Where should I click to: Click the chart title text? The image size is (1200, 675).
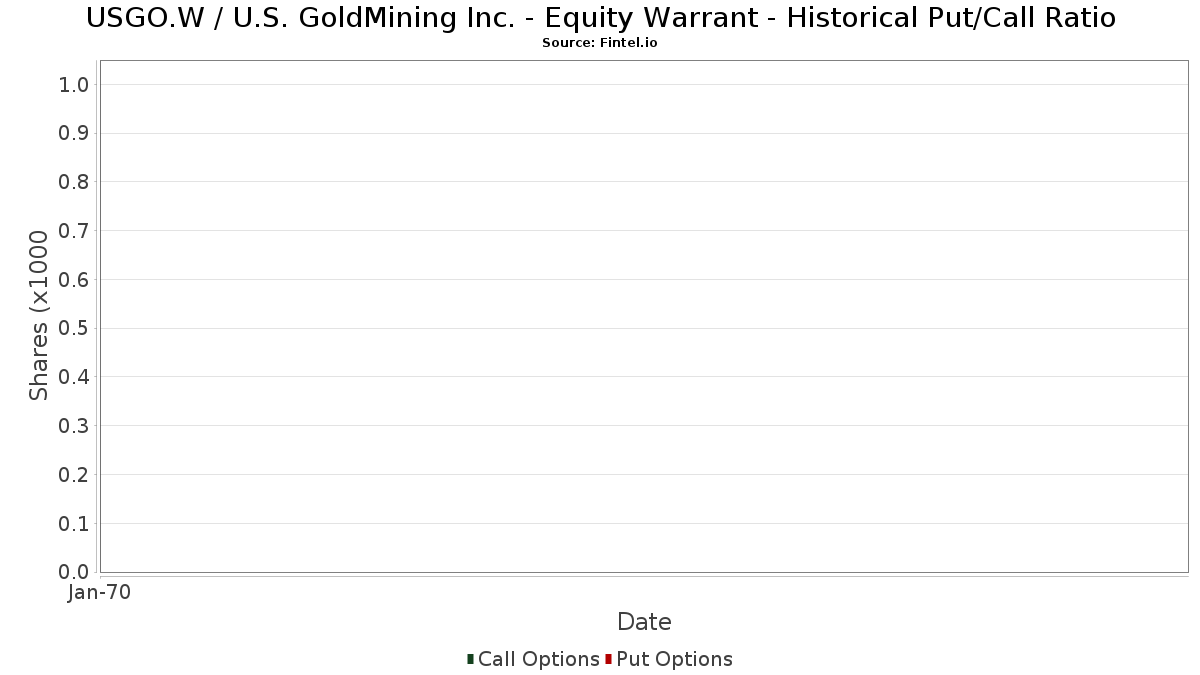(600, 18)
